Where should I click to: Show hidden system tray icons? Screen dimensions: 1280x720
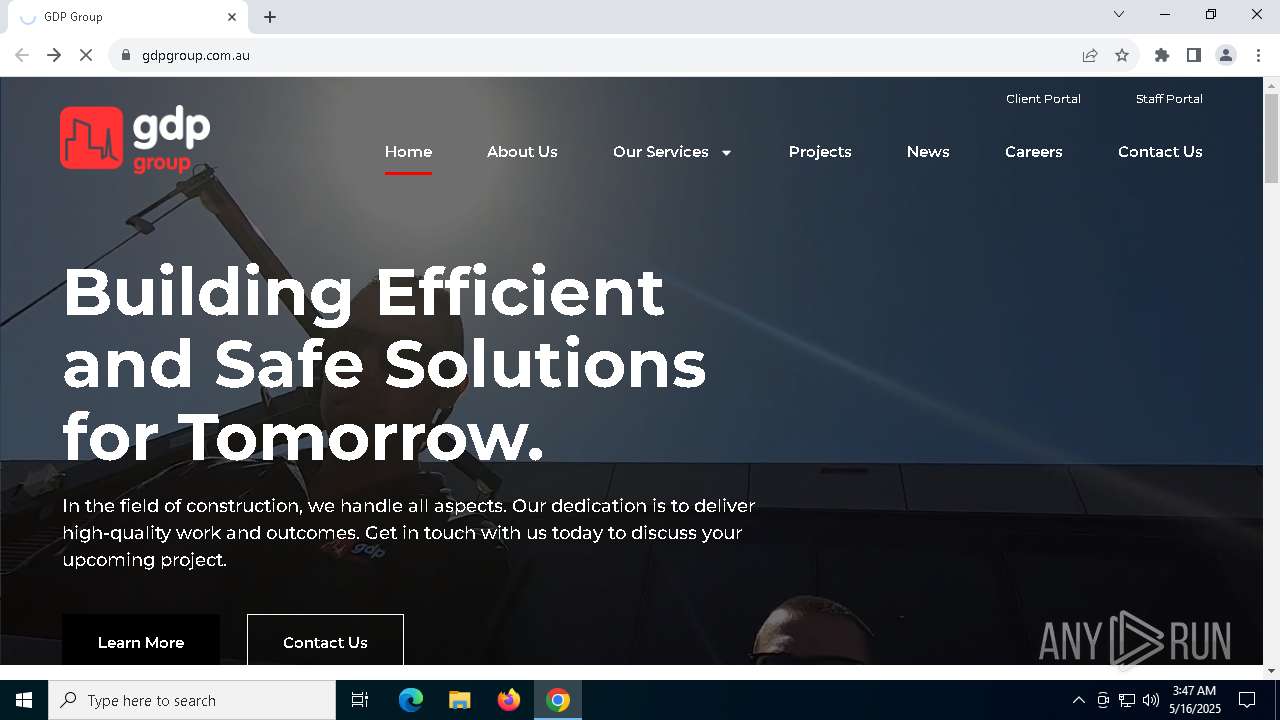1078,700
